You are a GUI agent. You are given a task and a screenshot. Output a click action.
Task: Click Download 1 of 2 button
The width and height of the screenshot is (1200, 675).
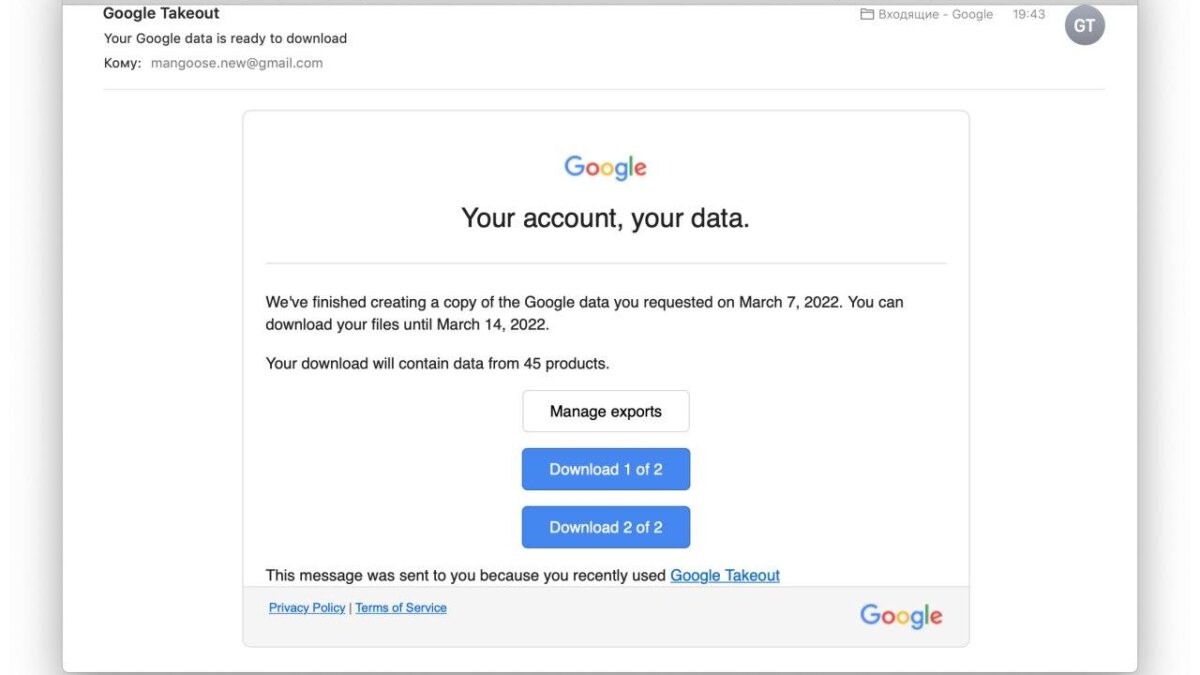pos(605,469)
